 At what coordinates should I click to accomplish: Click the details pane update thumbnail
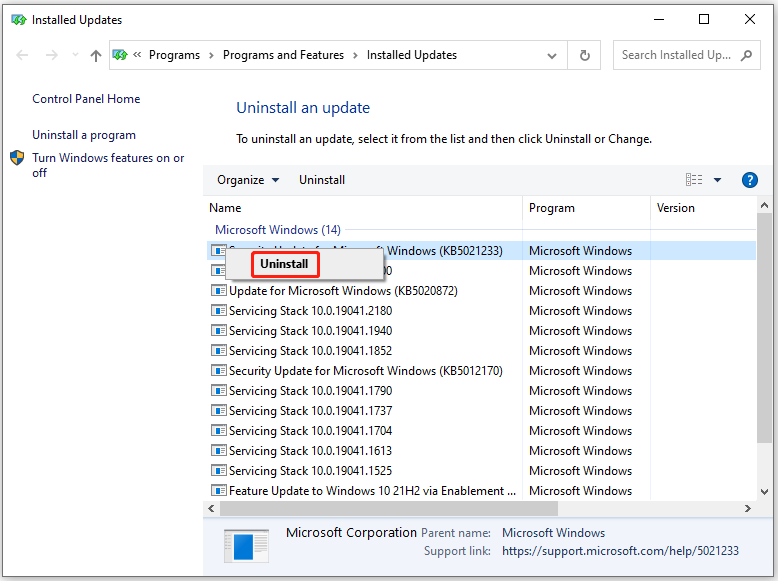click(x=246, y=546)
